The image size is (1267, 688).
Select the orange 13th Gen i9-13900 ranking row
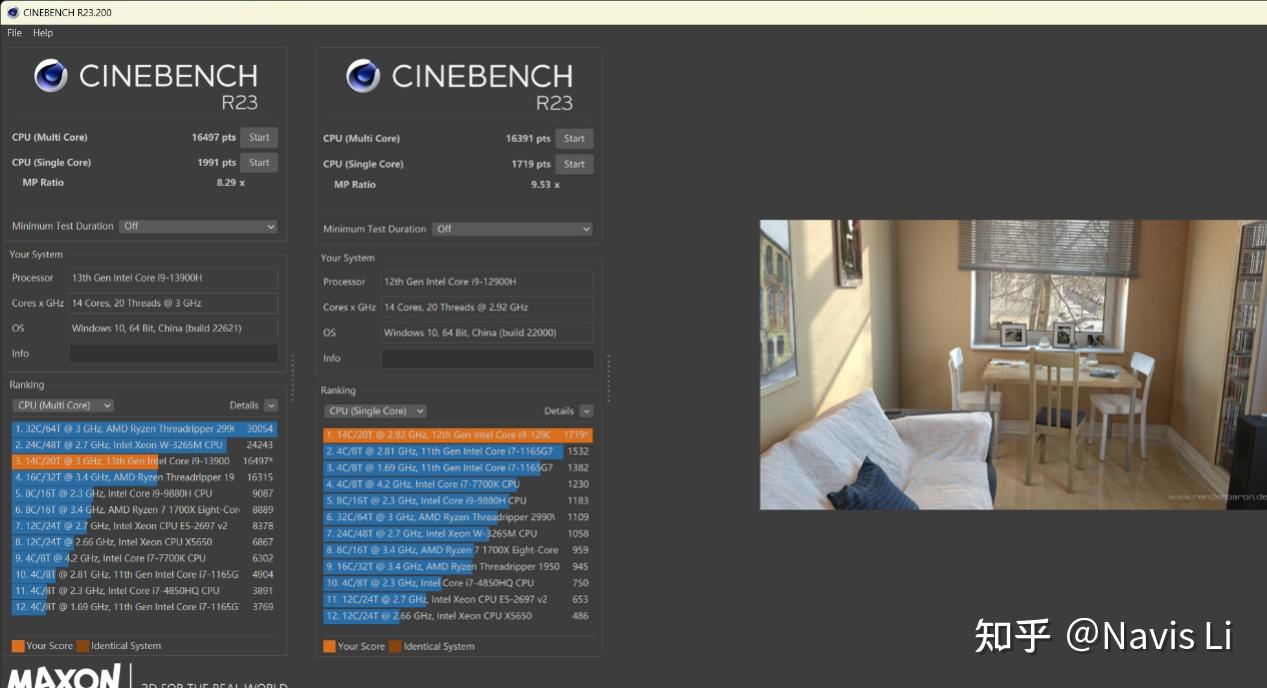tap(145, 461)
